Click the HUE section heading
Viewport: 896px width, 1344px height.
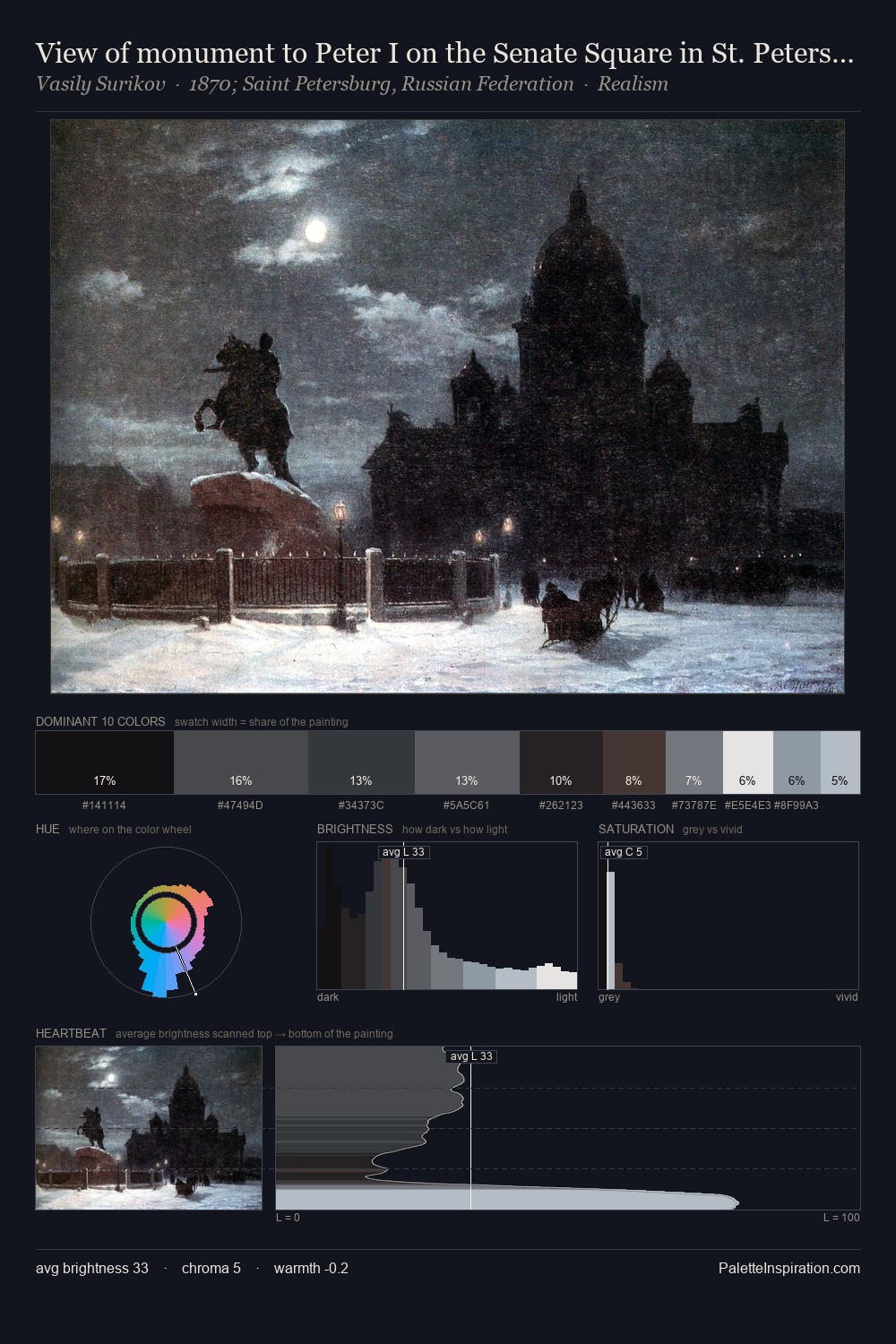click(x=47, y=829)
